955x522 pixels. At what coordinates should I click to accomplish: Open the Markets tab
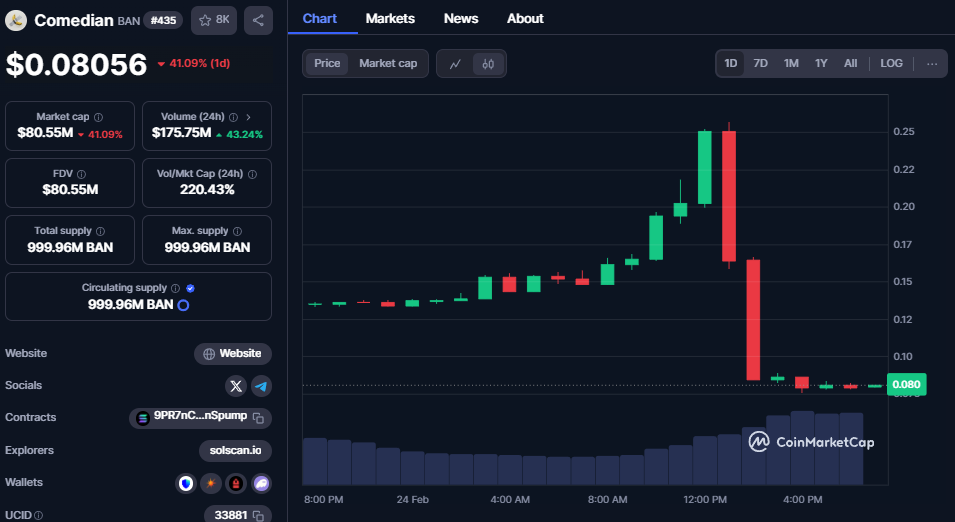390,18
